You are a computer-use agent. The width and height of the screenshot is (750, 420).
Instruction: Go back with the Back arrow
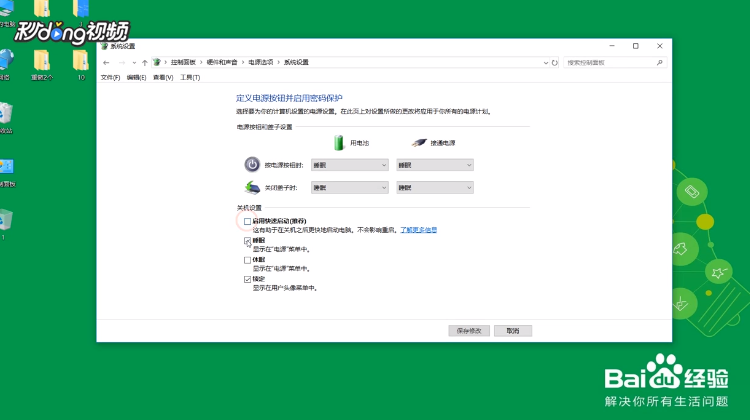(106, 63)
